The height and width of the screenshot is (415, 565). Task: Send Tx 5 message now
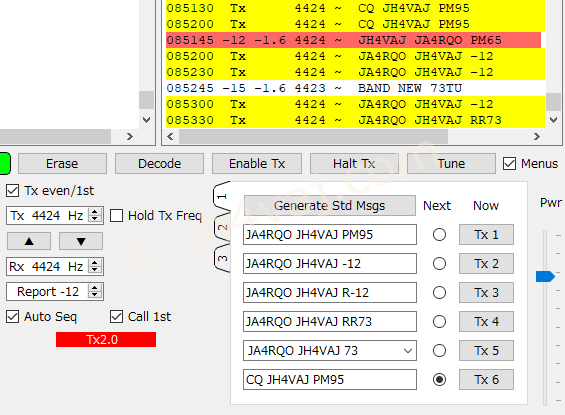click(486, 351)
